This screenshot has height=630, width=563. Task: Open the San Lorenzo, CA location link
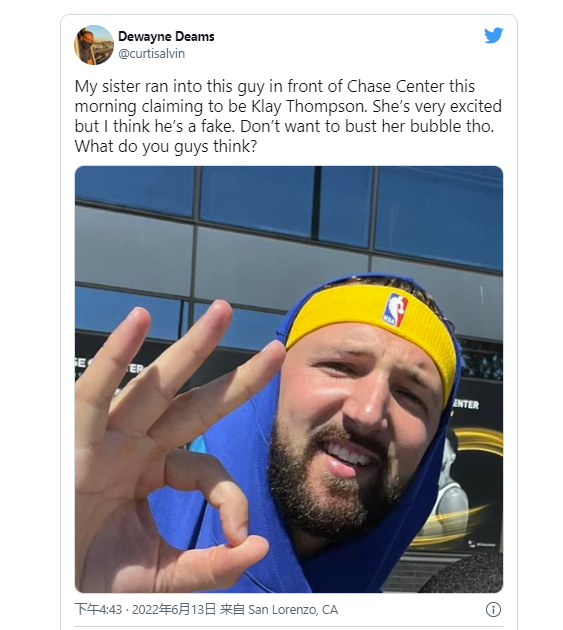[x=293, y=610]
